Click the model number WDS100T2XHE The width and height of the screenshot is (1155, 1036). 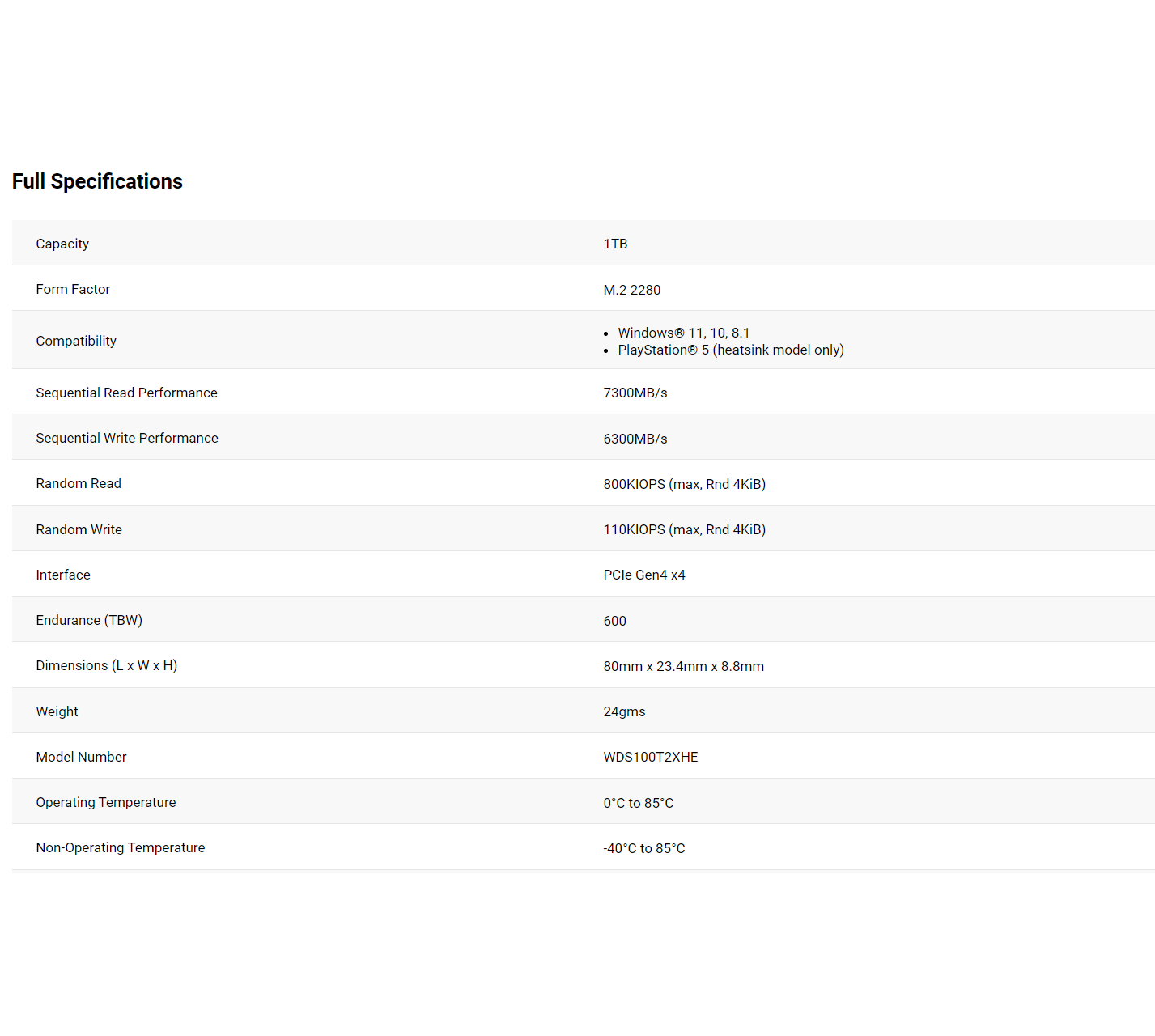pyautogui.click(x=650, y=757)
